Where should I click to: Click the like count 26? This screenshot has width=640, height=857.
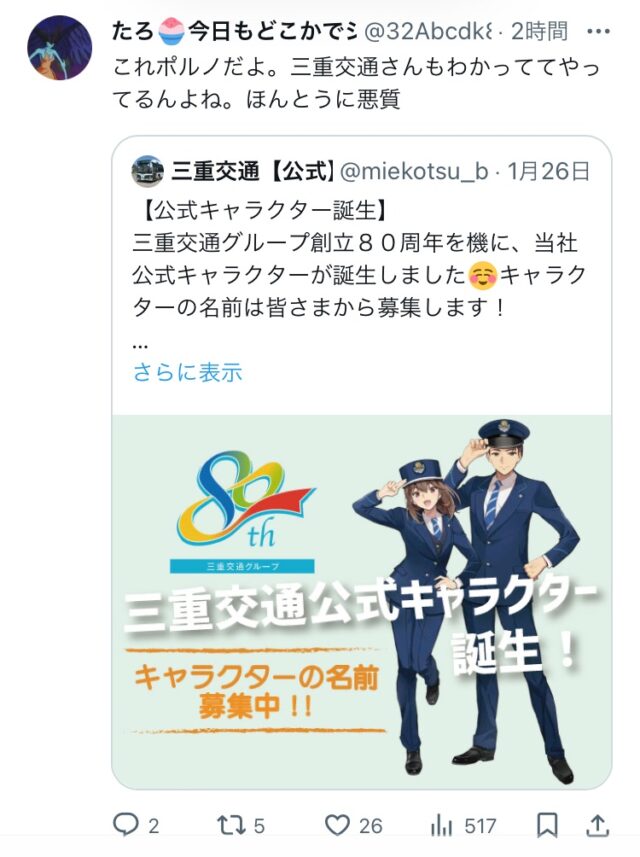coord(370,826)
